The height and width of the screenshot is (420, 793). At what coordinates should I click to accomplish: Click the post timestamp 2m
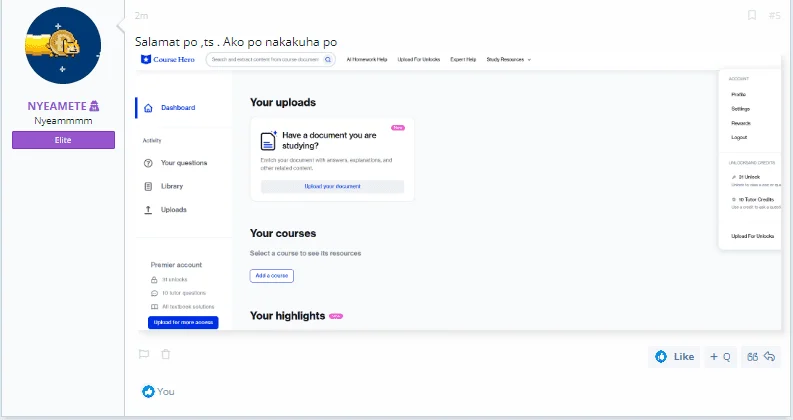click(x=141, y=16)
